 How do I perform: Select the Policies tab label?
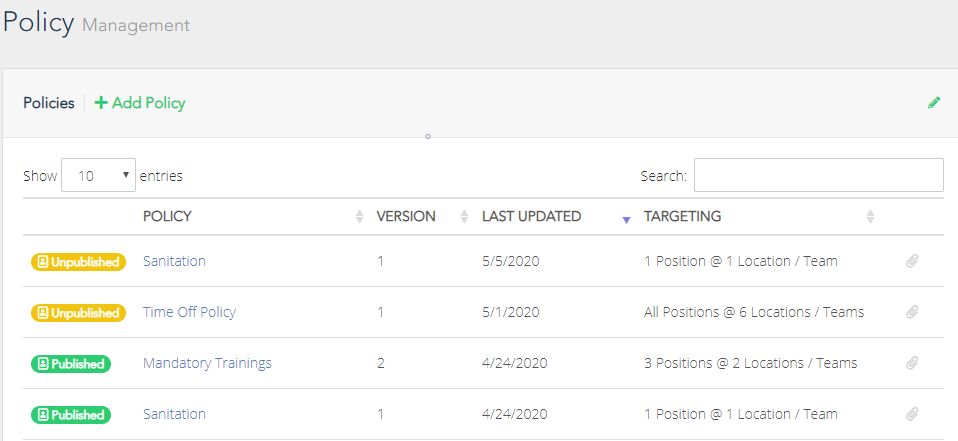pyautogui.click(x=49, y=103)
